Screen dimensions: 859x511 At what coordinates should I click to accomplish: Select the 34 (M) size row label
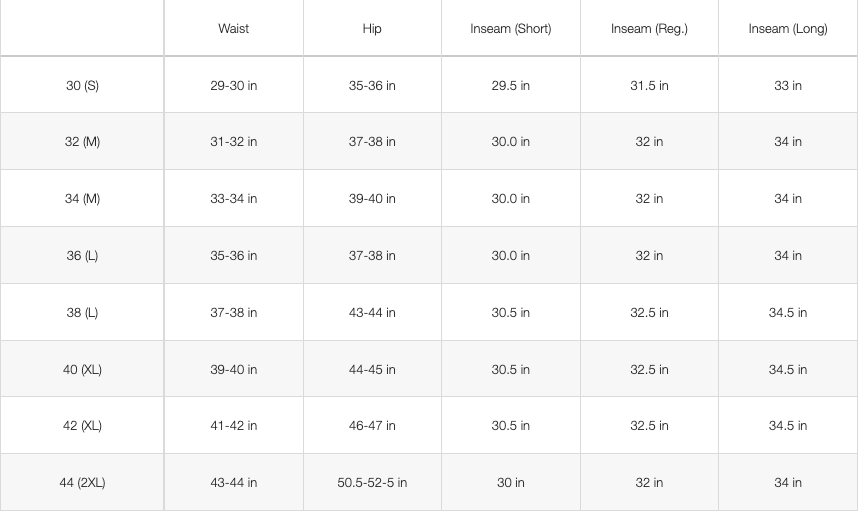(82, 199)
